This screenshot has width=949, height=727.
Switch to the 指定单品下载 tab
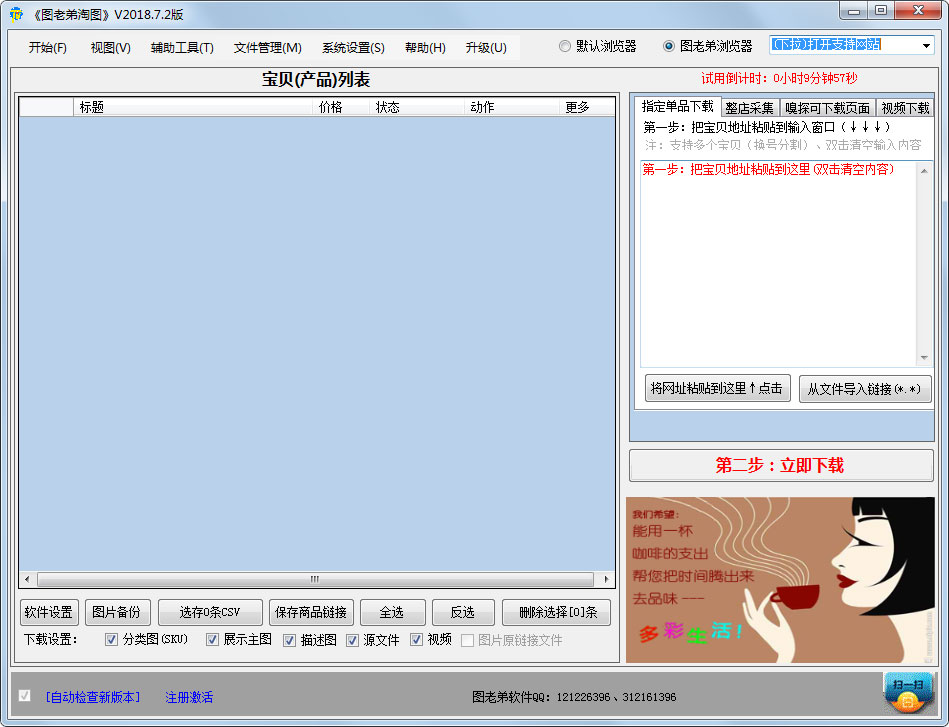click(677, 107)
